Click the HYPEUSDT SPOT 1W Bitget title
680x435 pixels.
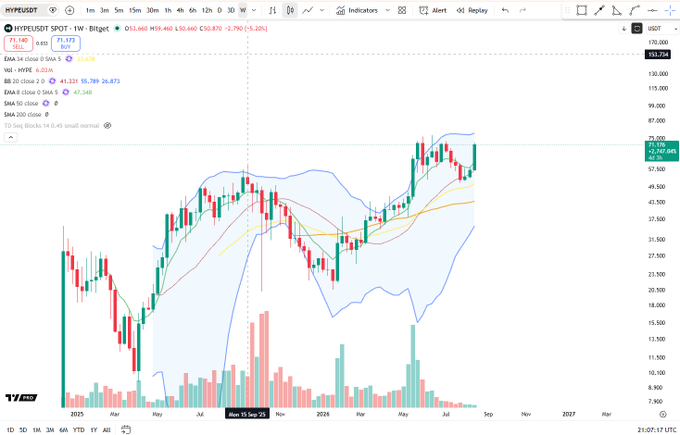62,29
